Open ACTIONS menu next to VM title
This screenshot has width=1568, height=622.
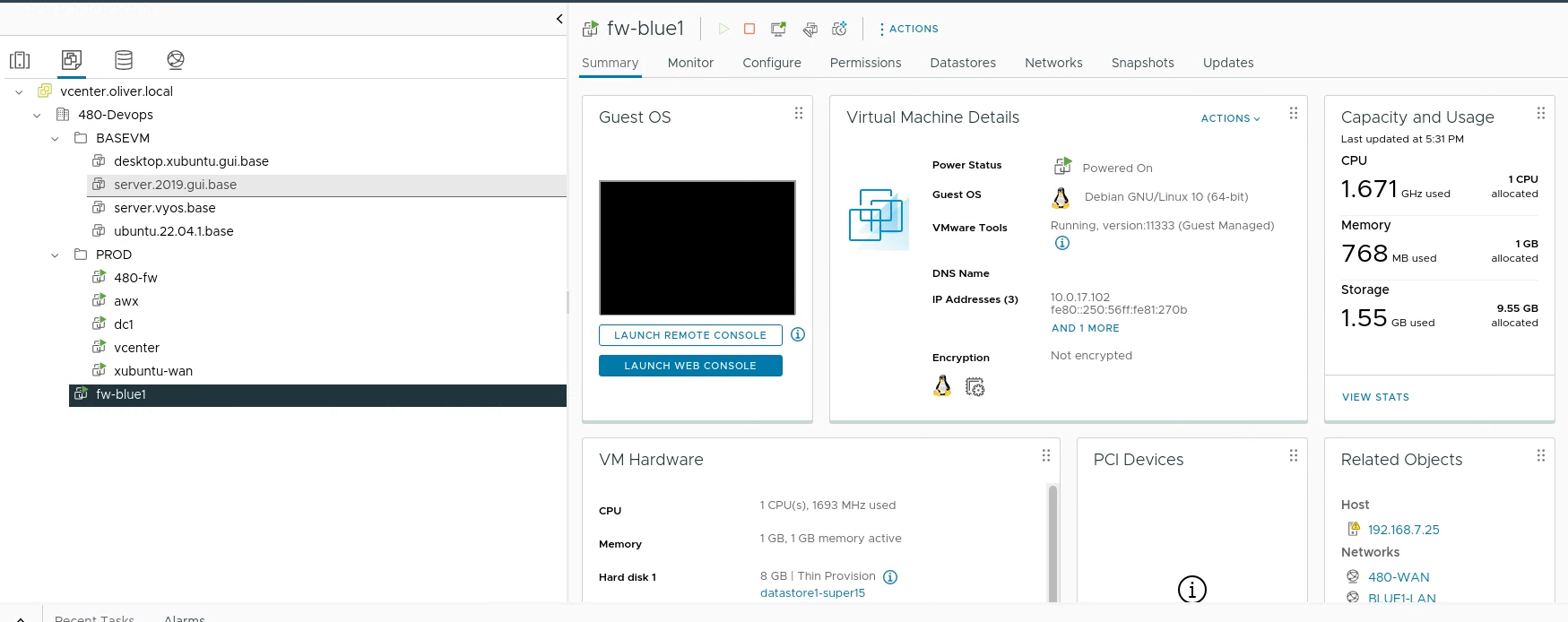[909, 29]
